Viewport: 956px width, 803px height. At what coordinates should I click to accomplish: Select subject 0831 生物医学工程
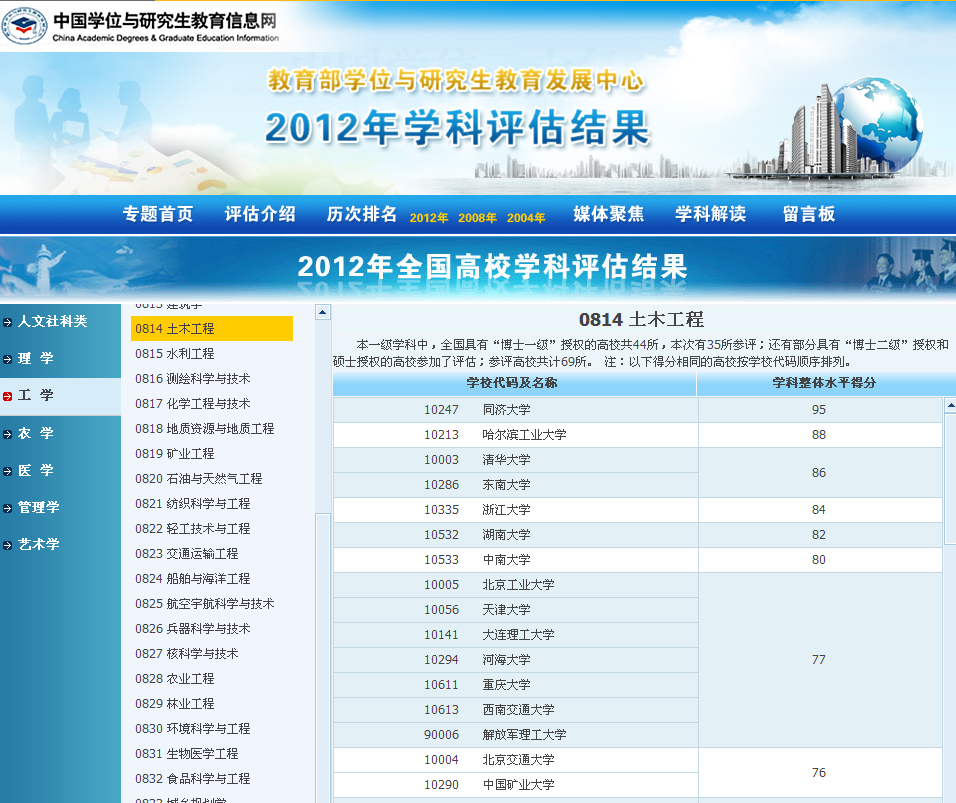[187, 754]
